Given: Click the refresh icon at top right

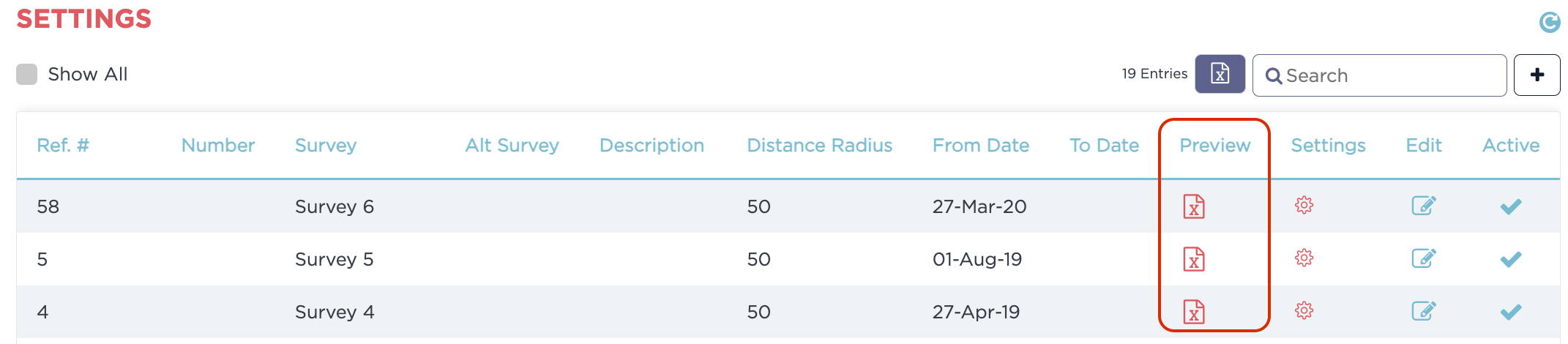Looking at the screenshot, I should (1549, 23).
